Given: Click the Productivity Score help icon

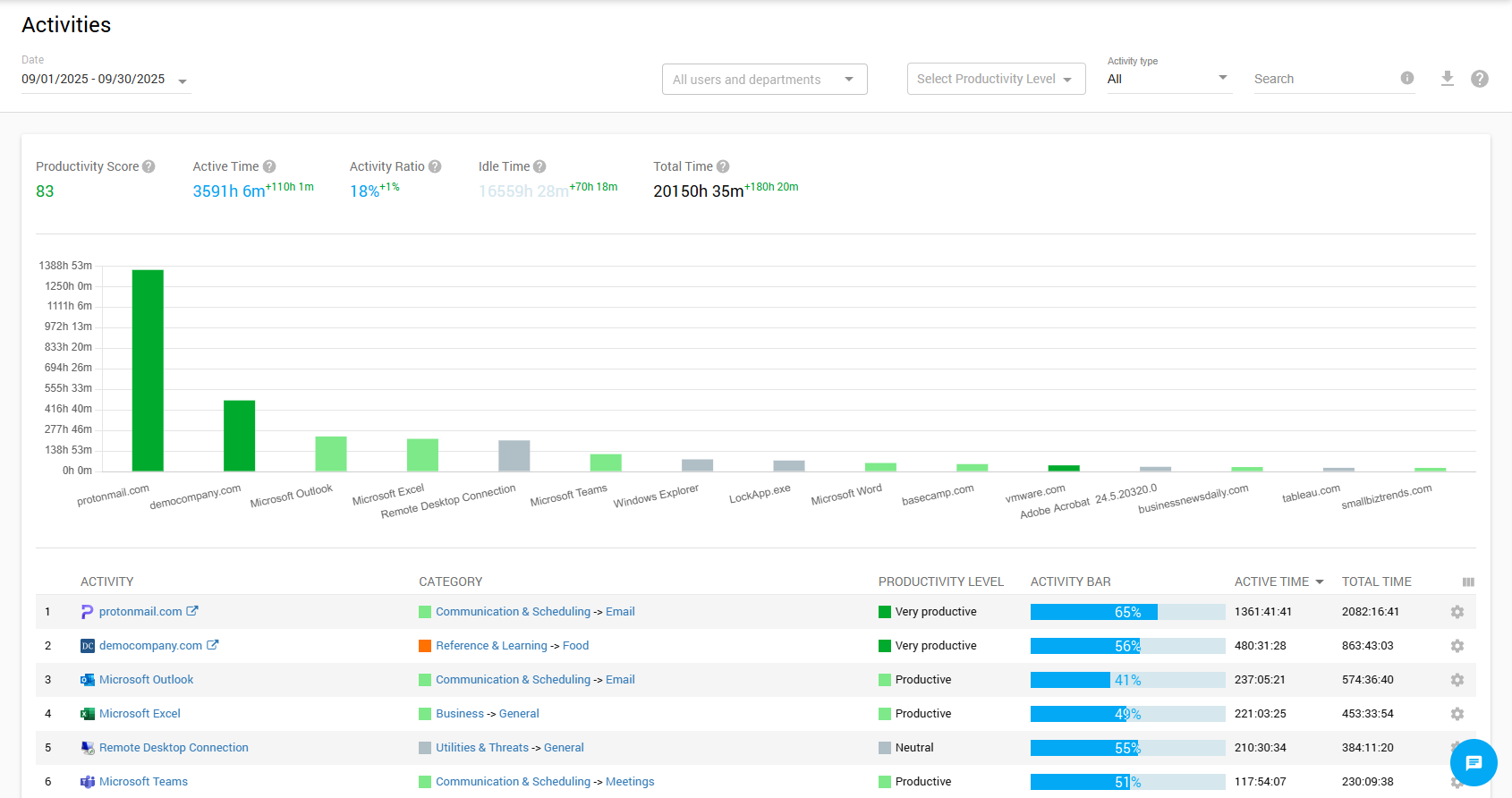Looking at the screenshot, I should pyautogui.click(x=149, y=166).
